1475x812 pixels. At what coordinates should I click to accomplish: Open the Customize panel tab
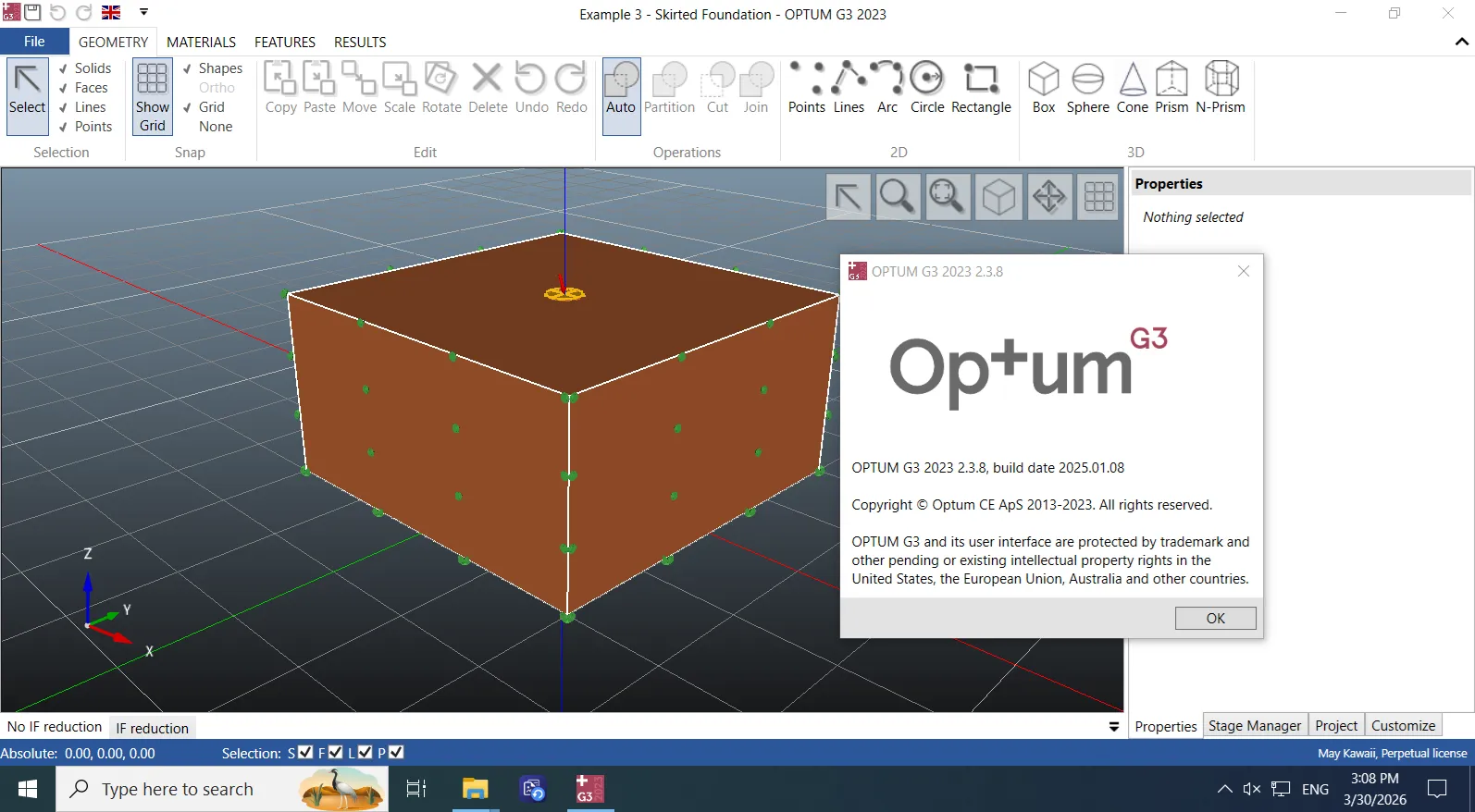1403,726
